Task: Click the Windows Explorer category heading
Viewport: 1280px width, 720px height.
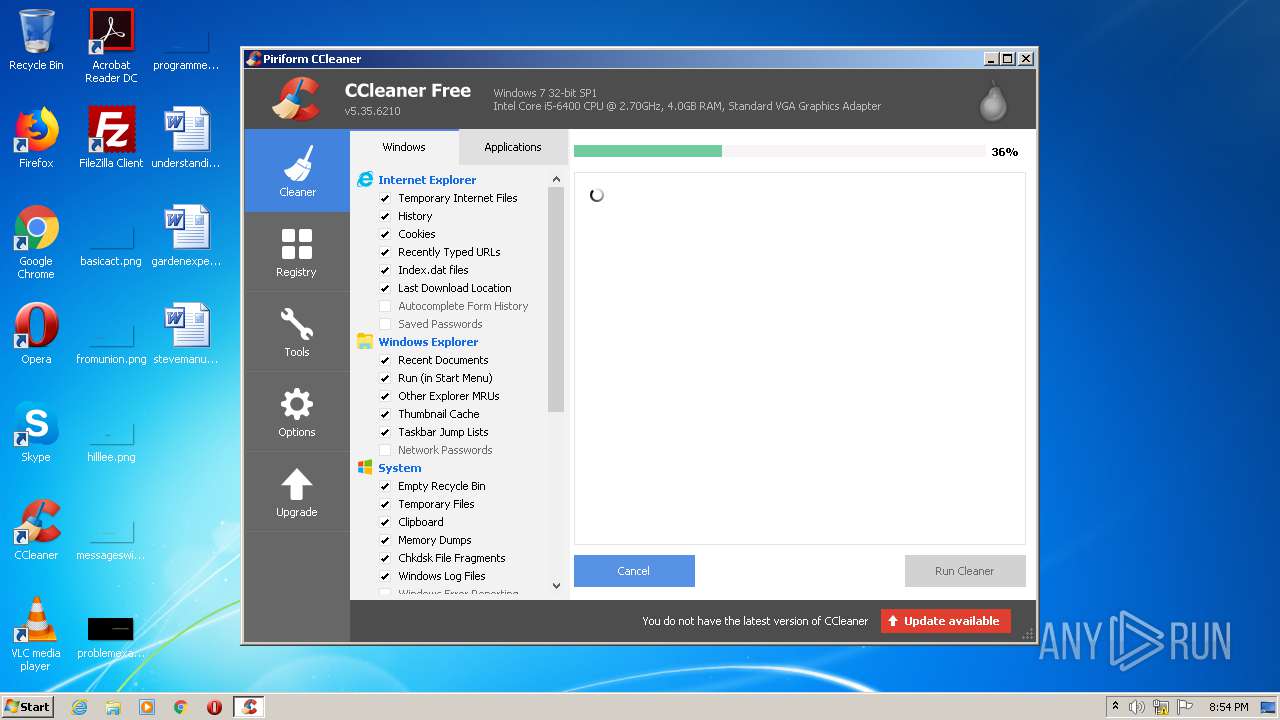Action: tap(428, 342)
